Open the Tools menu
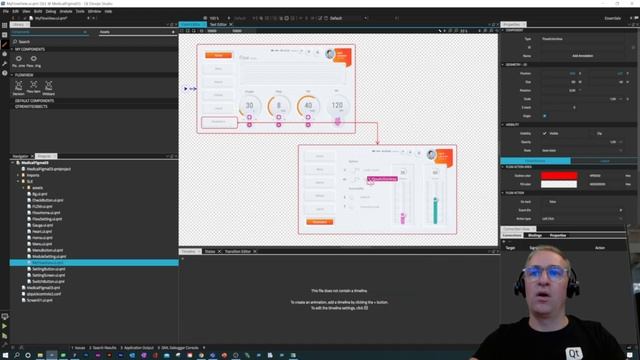This screenshot has width=640, height=360. tap(80, 11)
